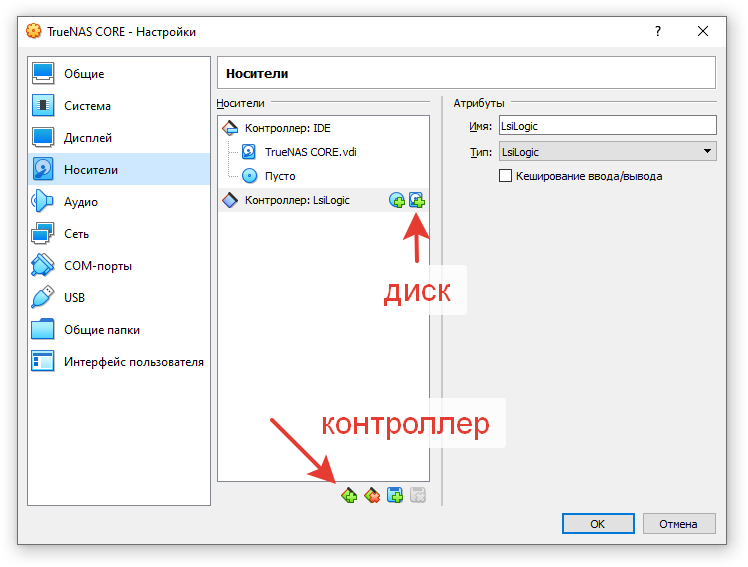Viewport: 748px width, 567px height.
Task: Go to COM-порты settings
Action: click(119, 265)
